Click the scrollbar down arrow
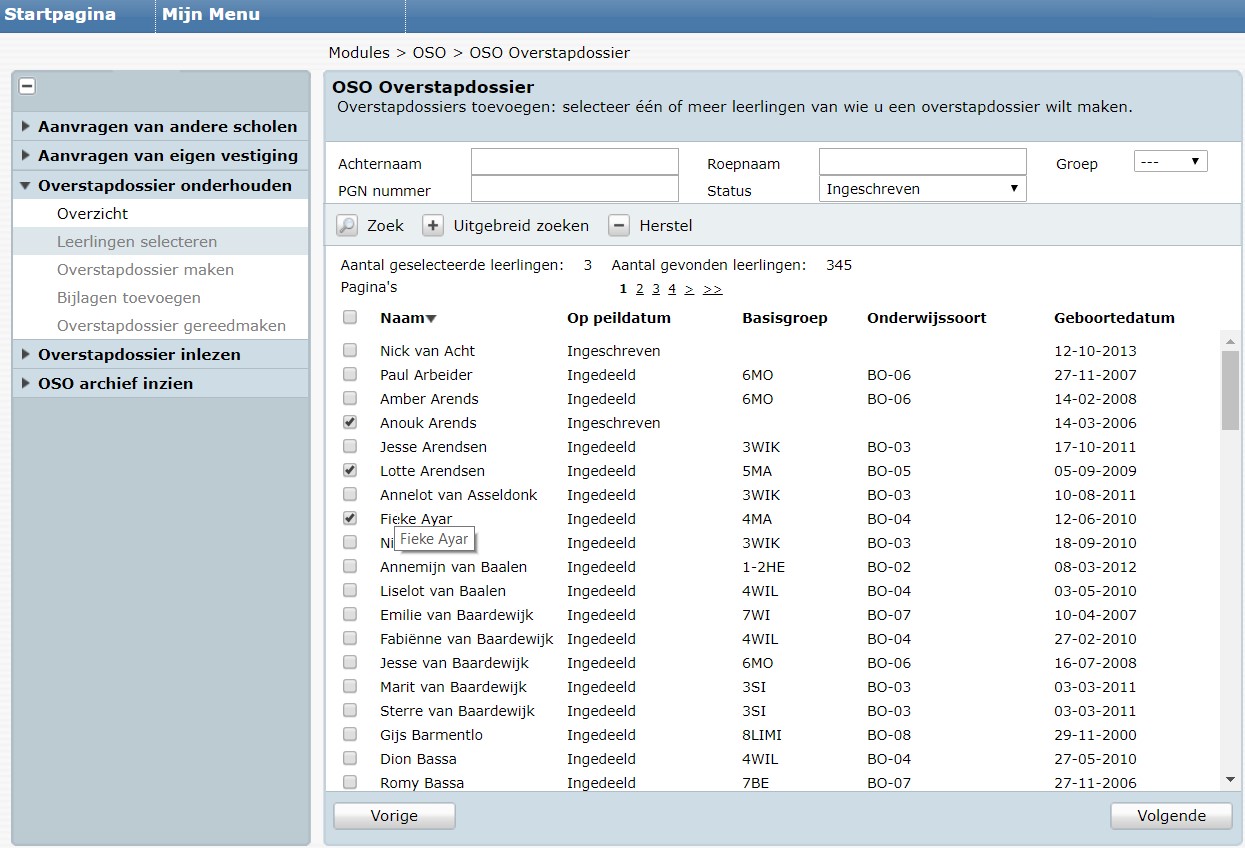The image size is (1245, 848). 1230,780
